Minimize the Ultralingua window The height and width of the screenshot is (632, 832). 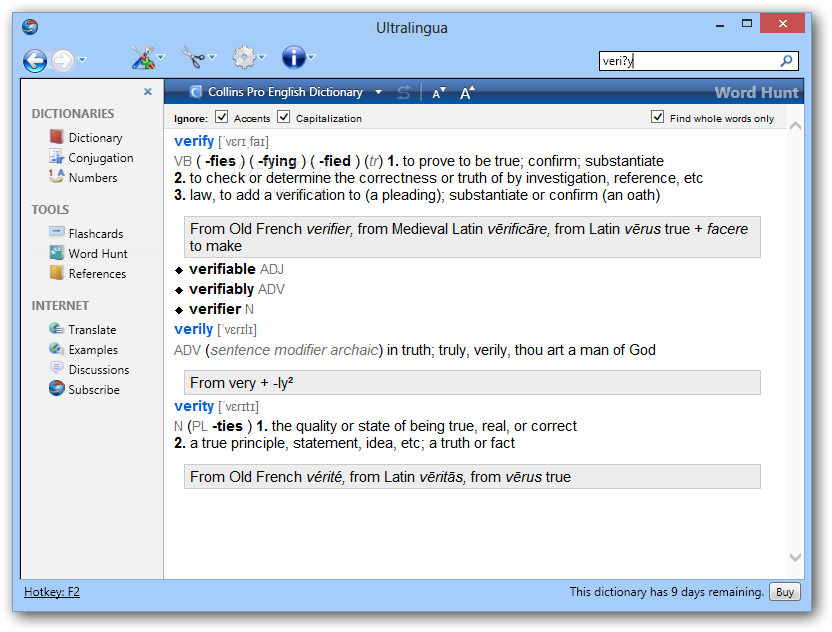pyautogui.click(x=720, y=24)
